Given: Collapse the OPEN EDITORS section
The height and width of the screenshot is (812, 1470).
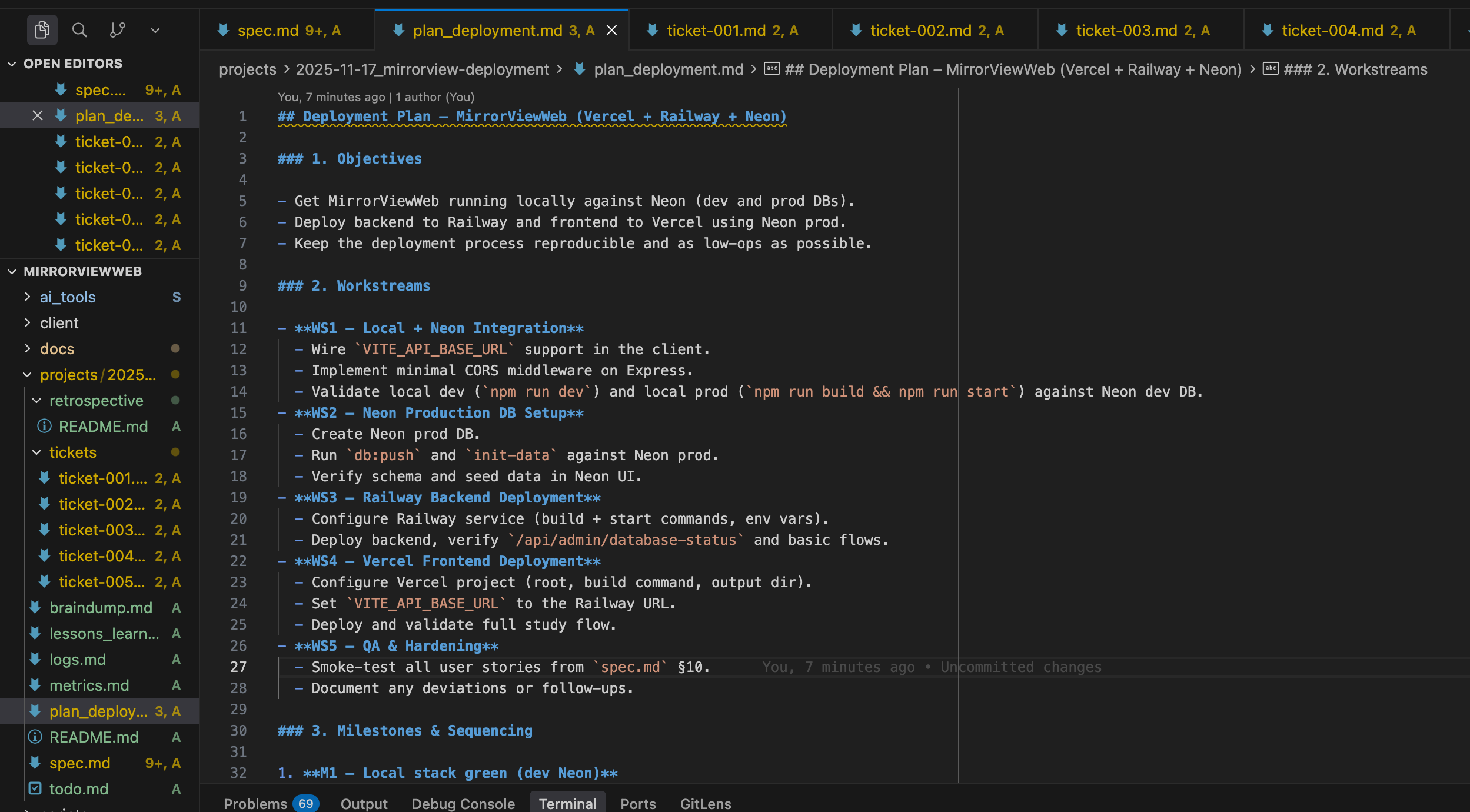Looking at the screenshot, I should tap(12, 64).
